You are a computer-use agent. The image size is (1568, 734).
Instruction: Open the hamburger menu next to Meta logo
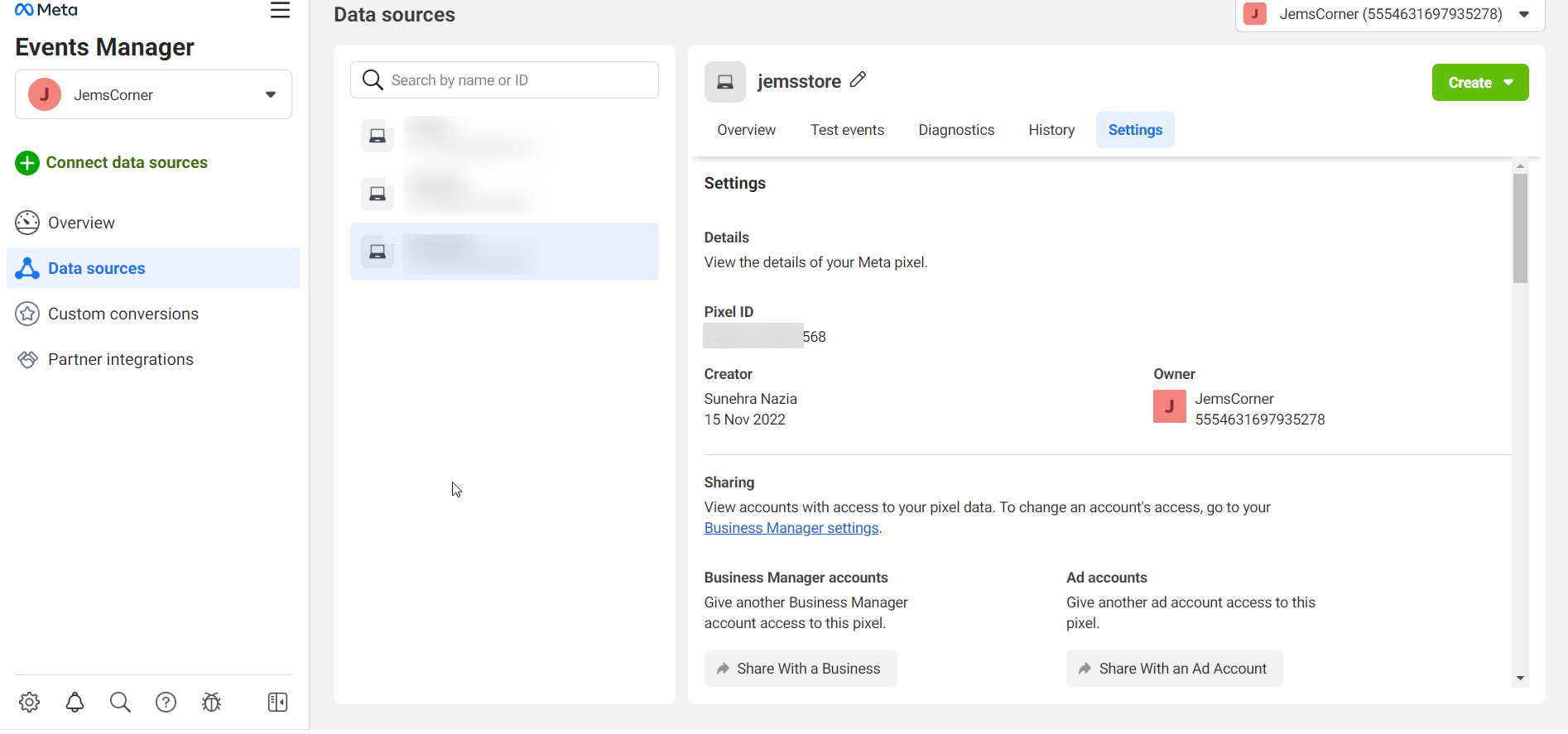click(x=280, y=10)
